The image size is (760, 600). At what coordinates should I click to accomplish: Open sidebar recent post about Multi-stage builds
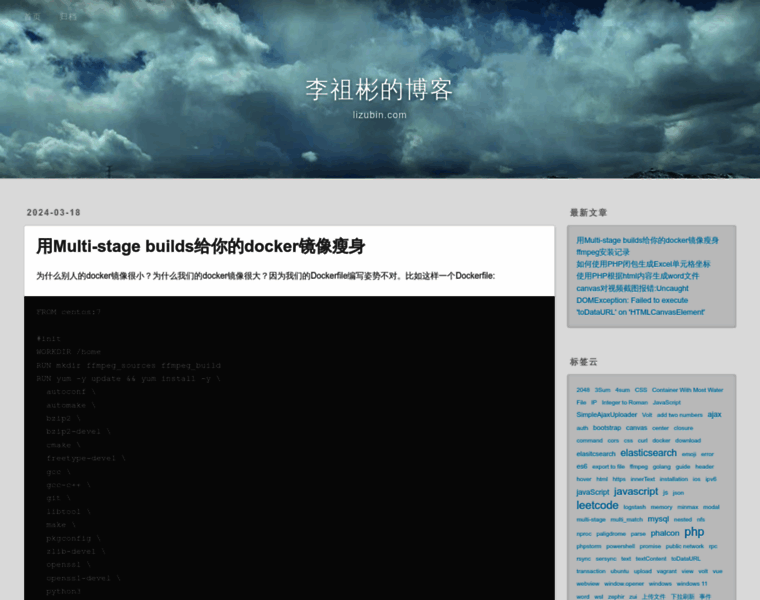(648, 240)
